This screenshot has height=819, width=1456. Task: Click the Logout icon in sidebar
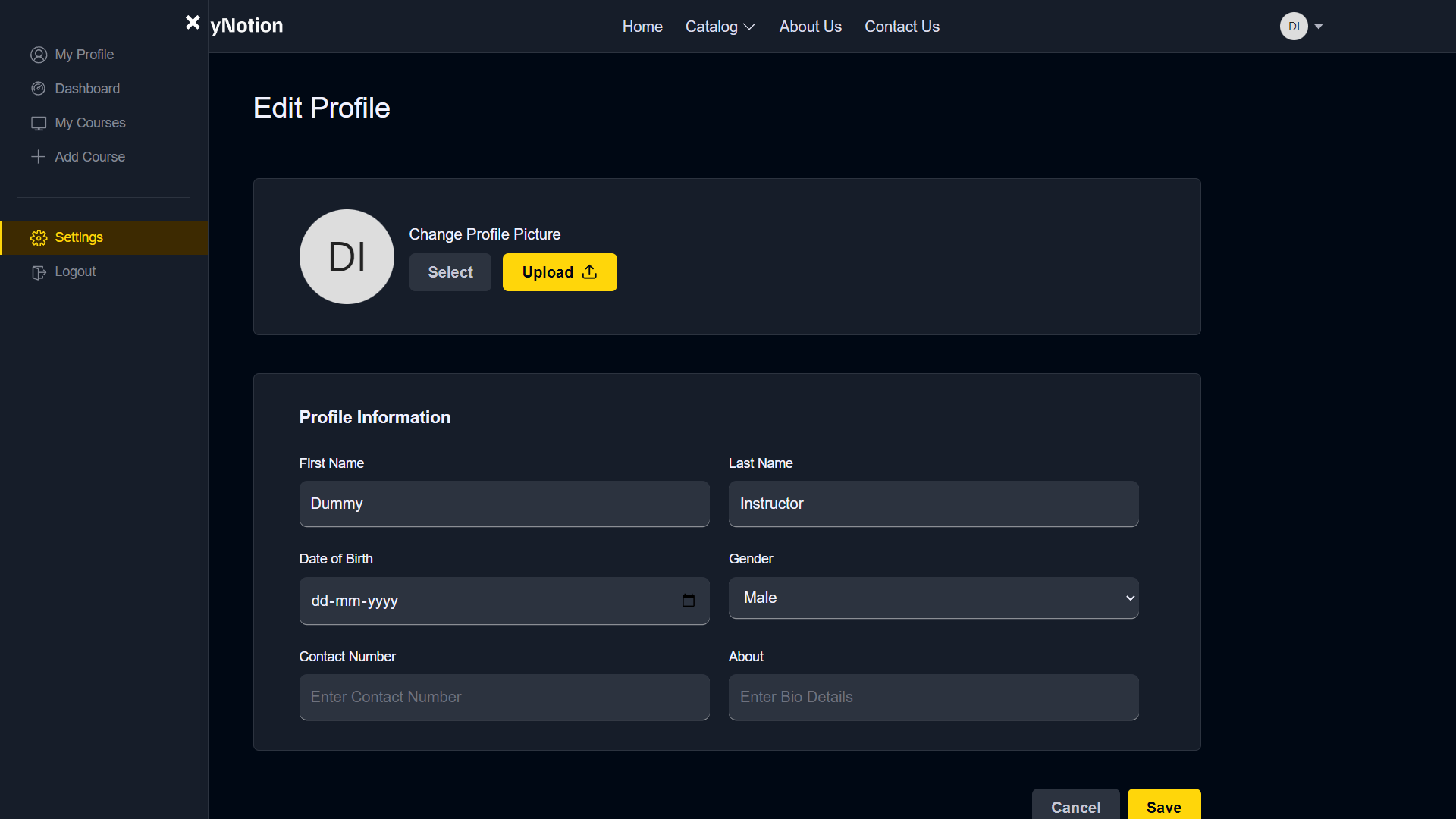click(x=38, y=271)
